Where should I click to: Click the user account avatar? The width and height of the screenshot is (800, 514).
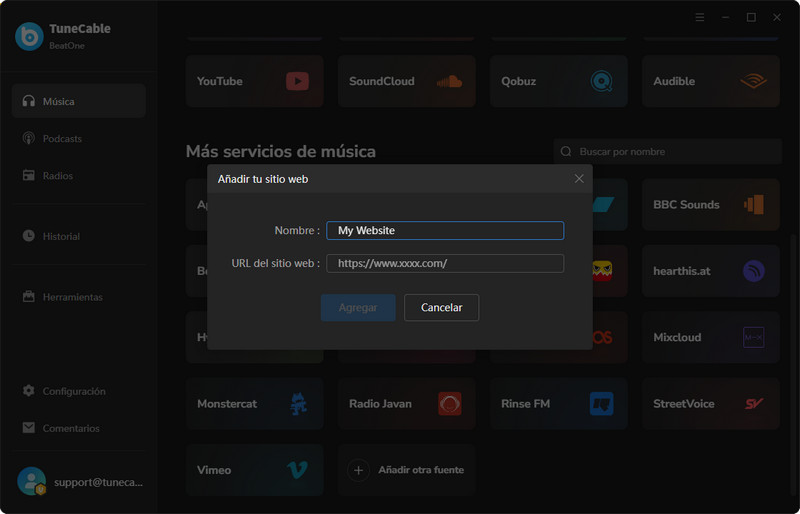pyautogui.click(x=32, y=481)
